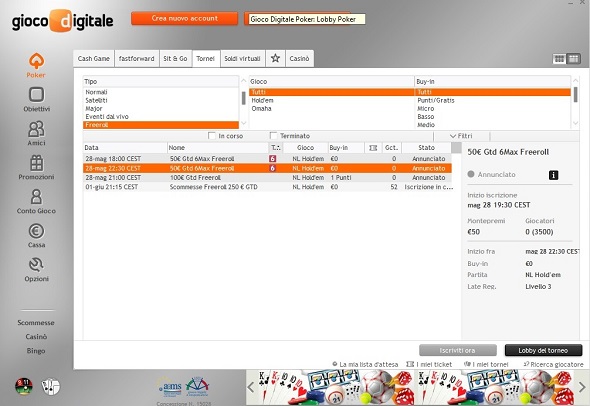
Task: Switch to compact grid view icon
Action: click(x=559, y=59)
